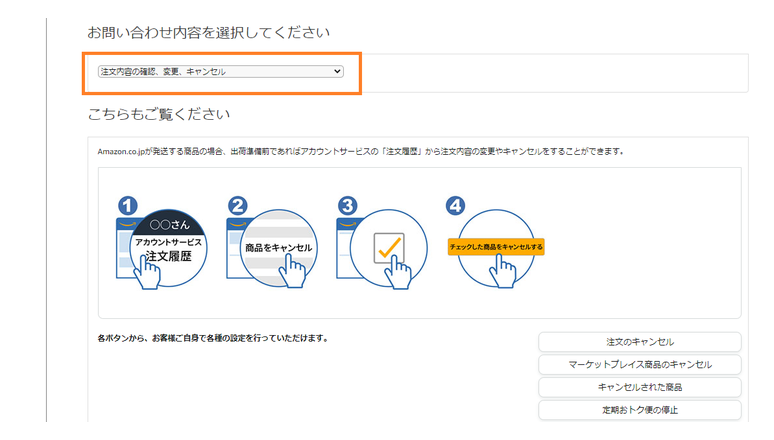
Task: Click the Amazon.co.jp shipping description text
Action: point(360,152)
